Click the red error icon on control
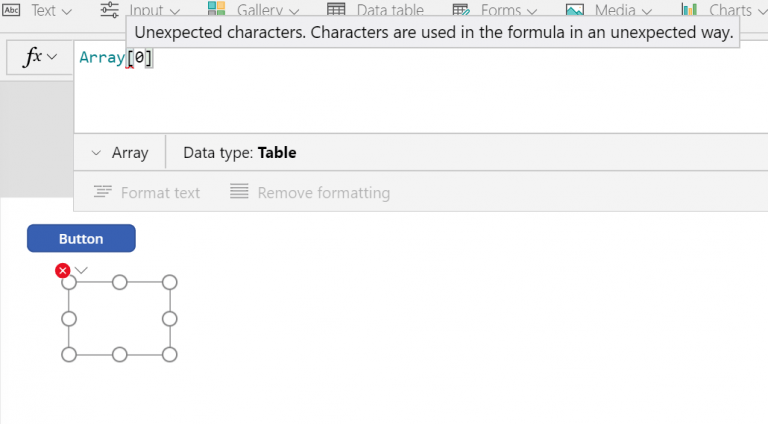Viewport: 768px width, 424px height. click(x=63, y=270)
